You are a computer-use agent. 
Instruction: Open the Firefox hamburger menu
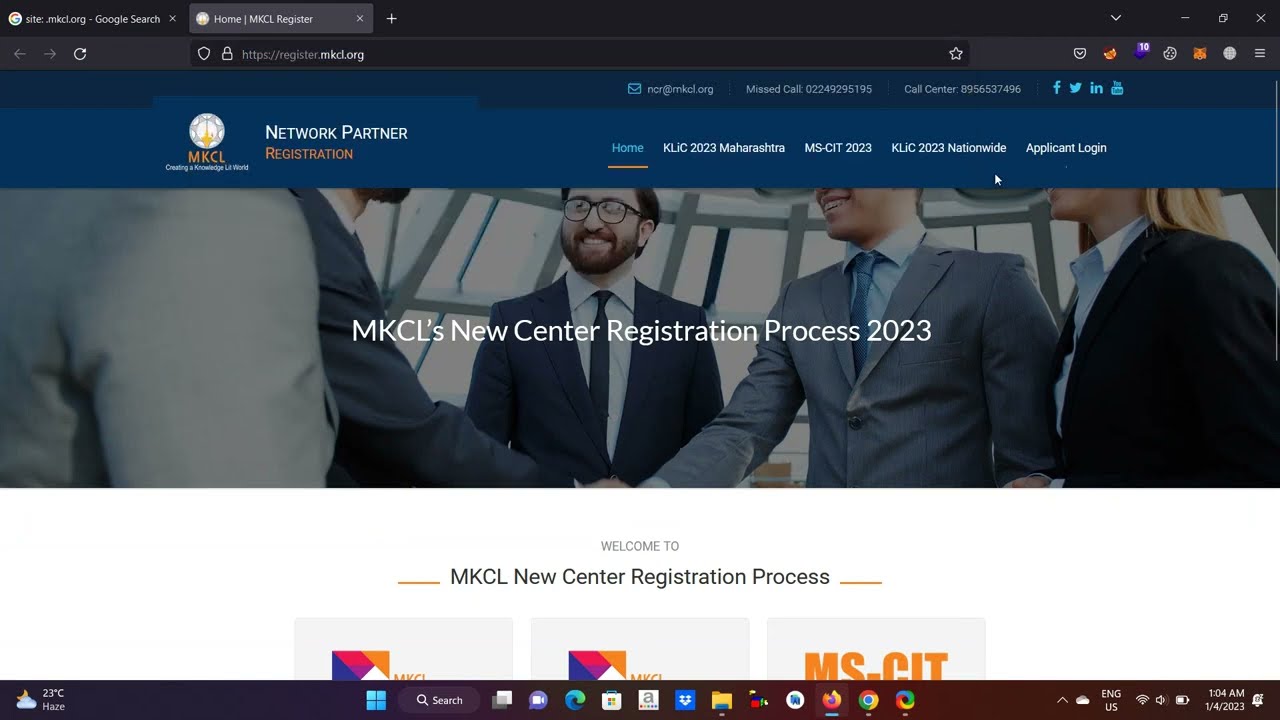pyautogui.click(x=1260, y=54)
